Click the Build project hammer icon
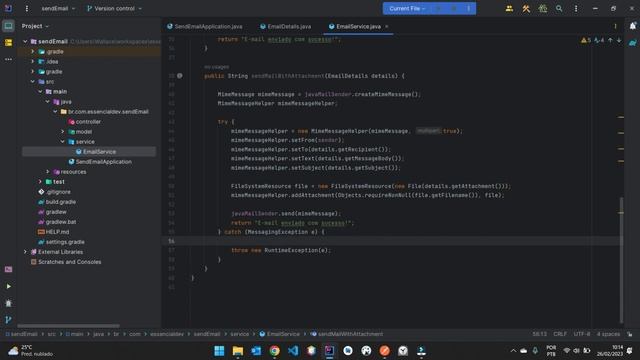The image size is (640, 360). coord(526,8)
